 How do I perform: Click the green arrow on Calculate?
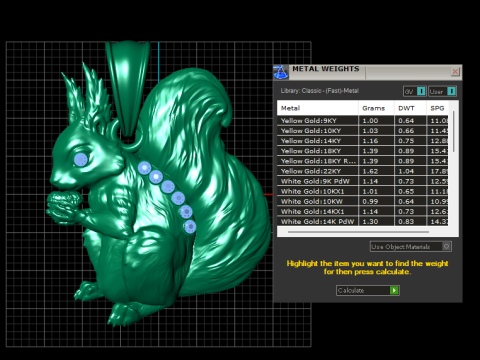point(394,290)
